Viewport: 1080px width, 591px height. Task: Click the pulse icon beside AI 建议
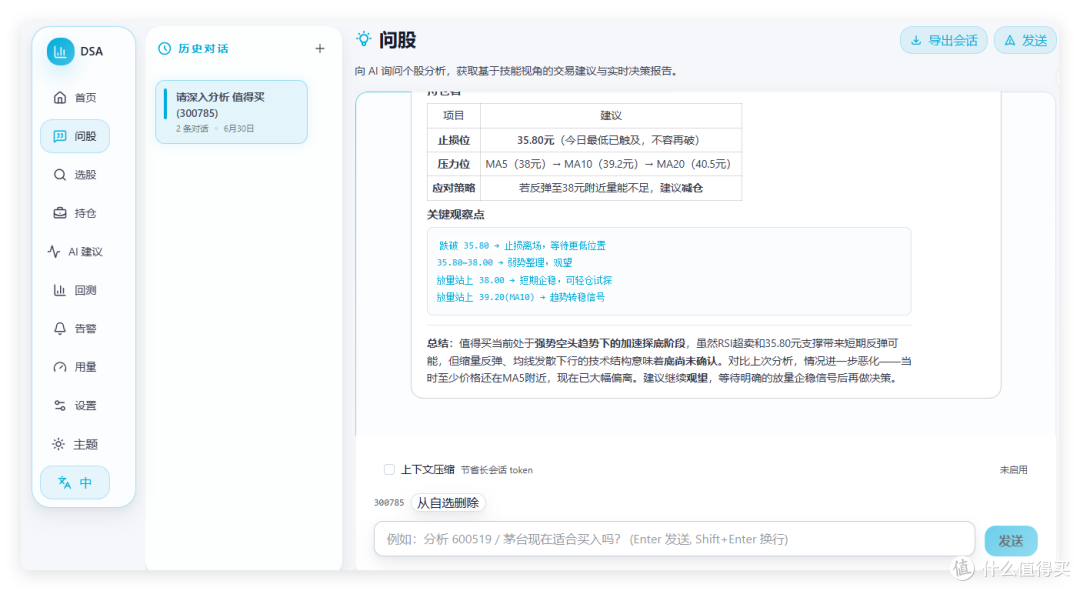click(x=54, y=252)
